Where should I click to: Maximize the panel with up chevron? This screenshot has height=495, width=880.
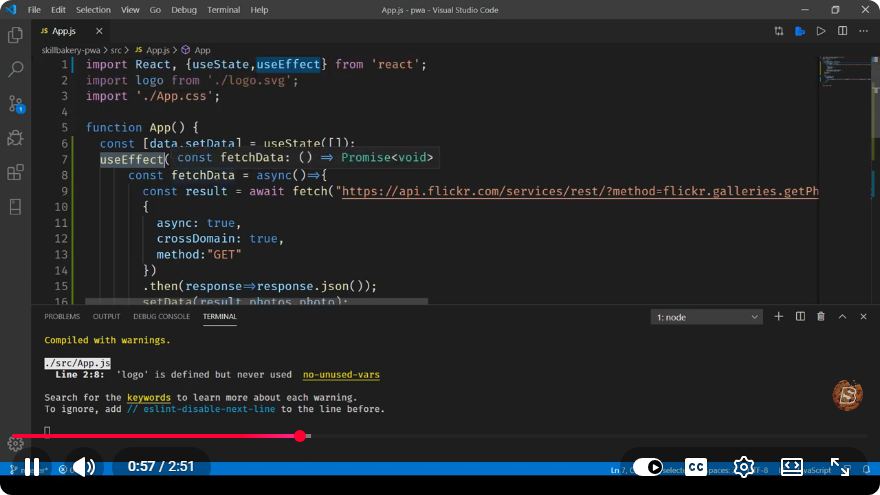[x=842, y=317]
